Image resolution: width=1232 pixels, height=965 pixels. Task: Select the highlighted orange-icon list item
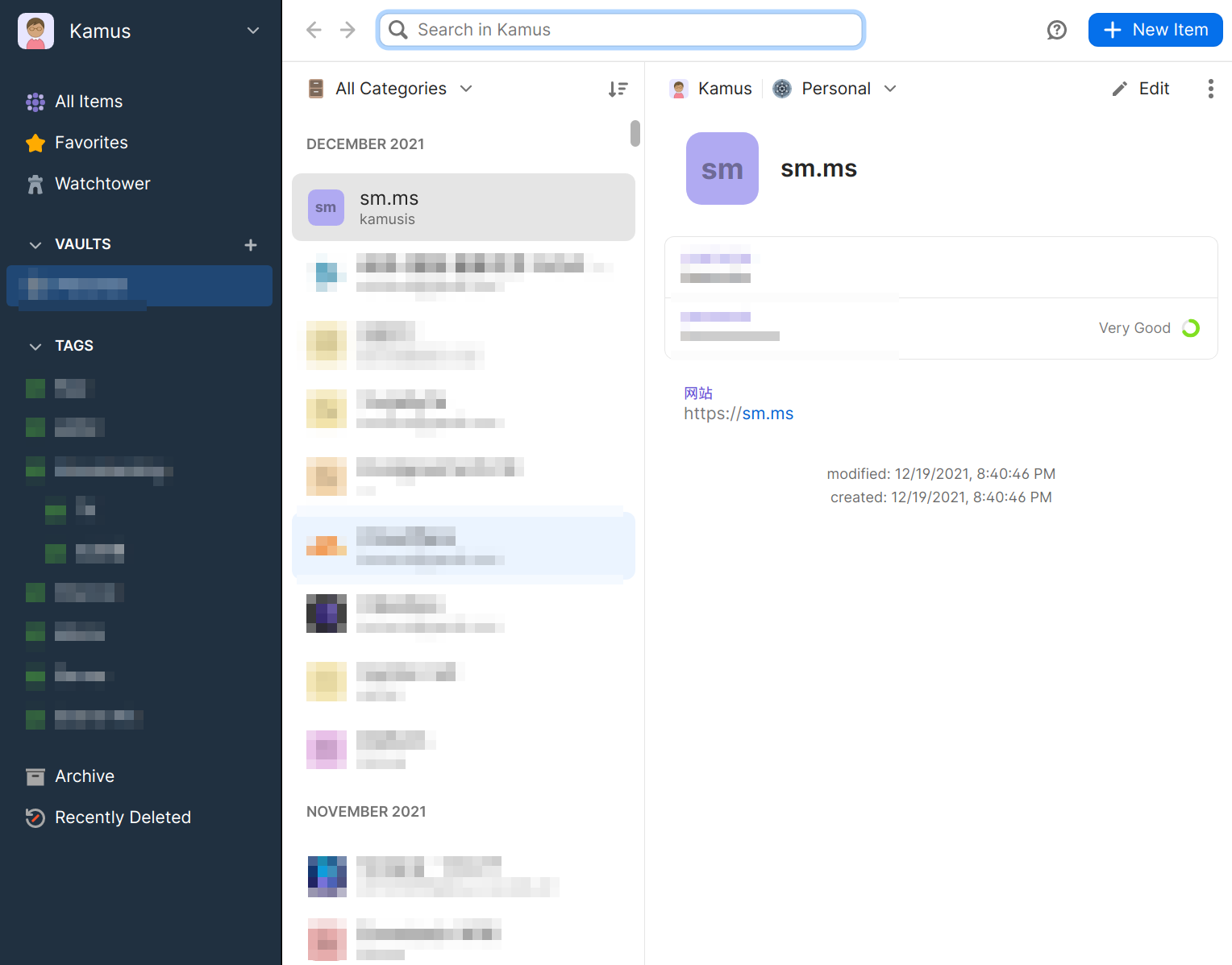(464, 546)
